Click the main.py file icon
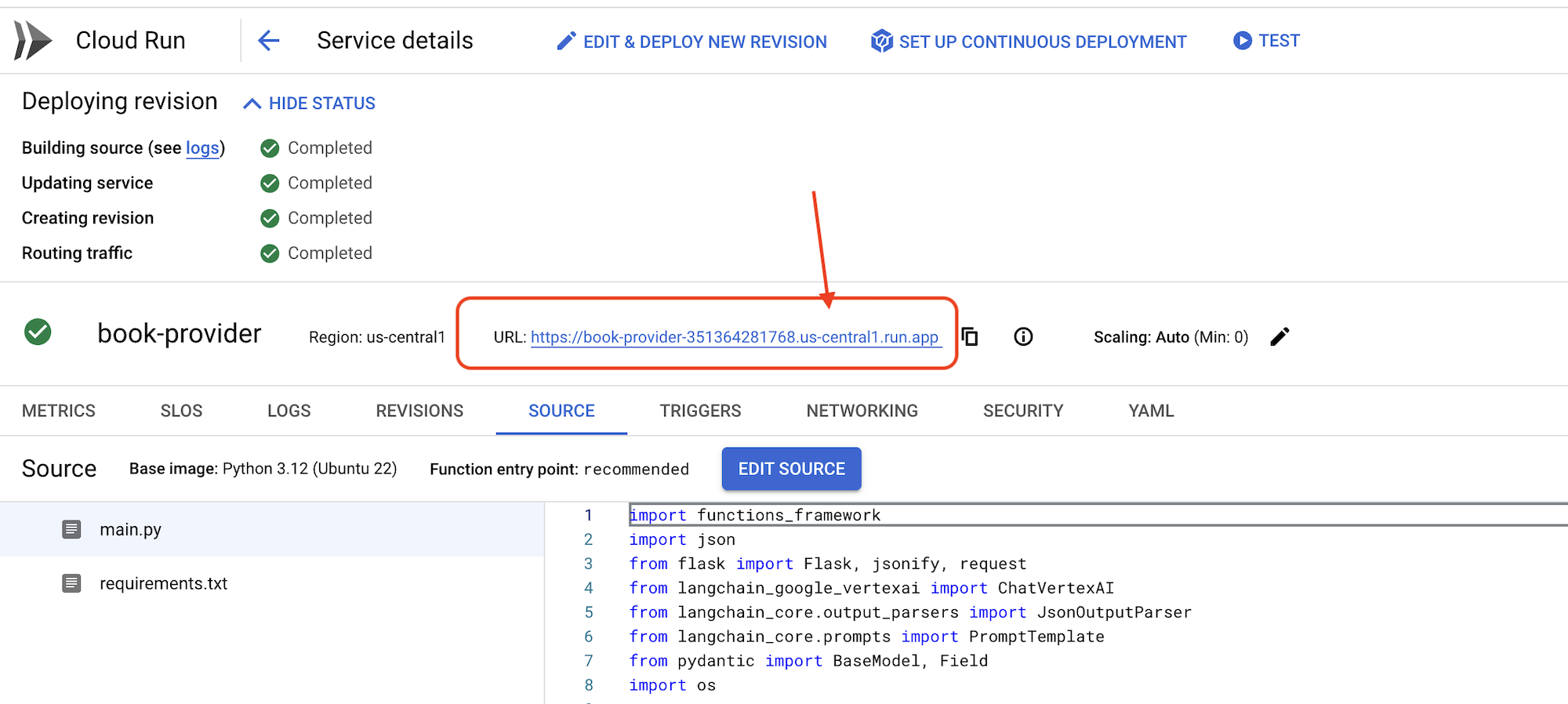Image resolution: width=1568 pixels, height=704 pixels. [71, 530]
